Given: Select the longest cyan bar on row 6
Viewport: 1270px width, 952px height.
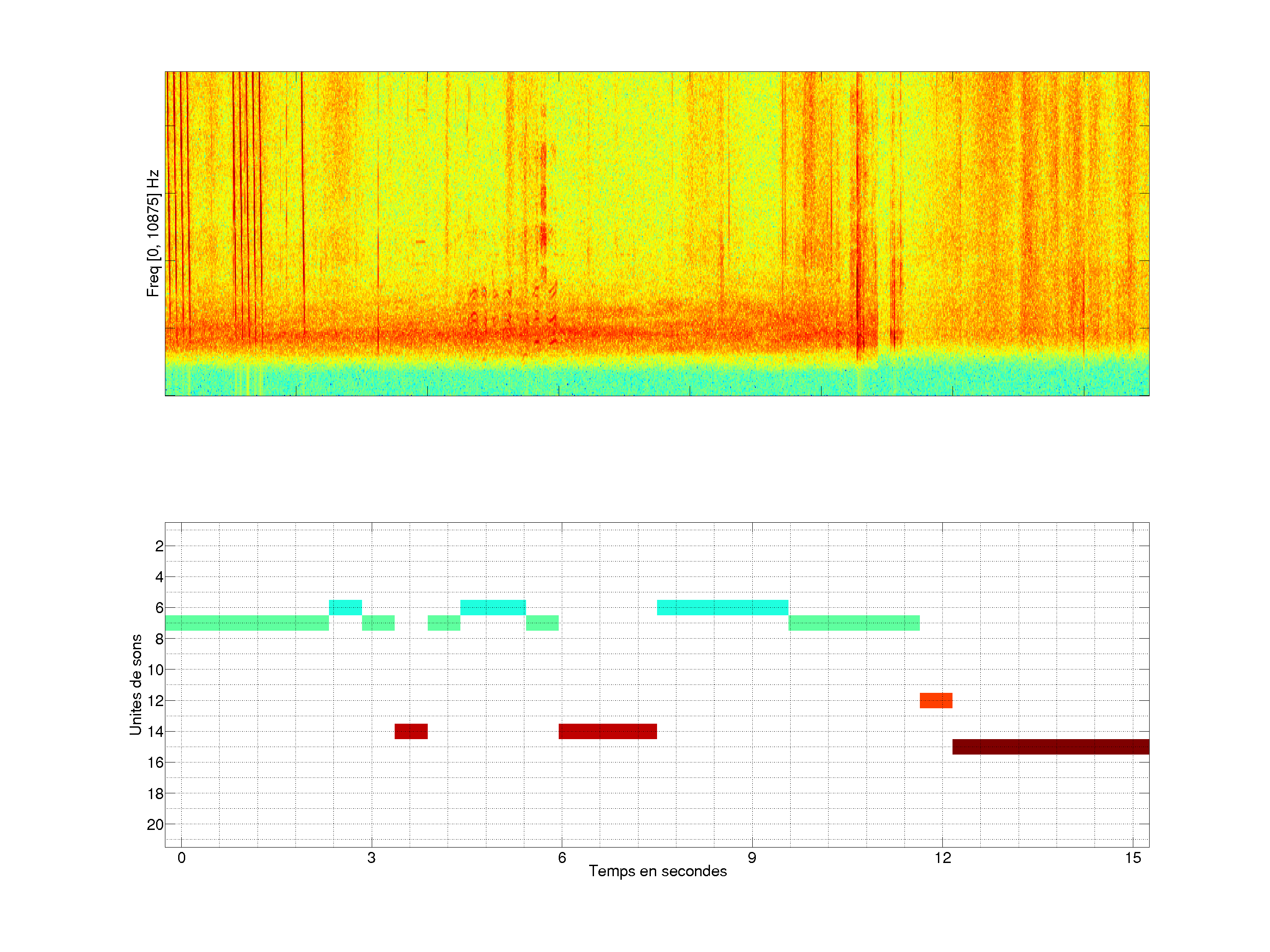Looking at the screenshot, I should click(722, 607).
